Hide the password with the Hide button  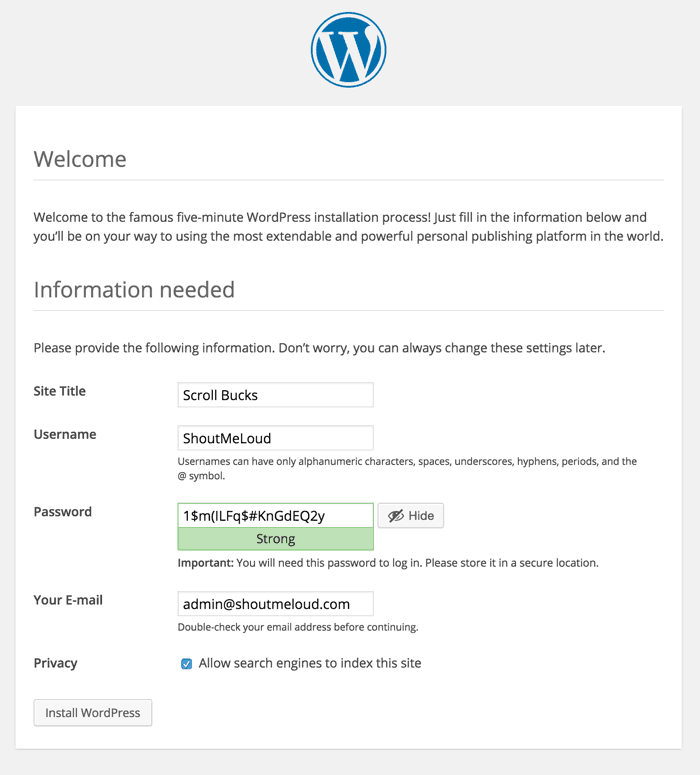coord(411,516)
